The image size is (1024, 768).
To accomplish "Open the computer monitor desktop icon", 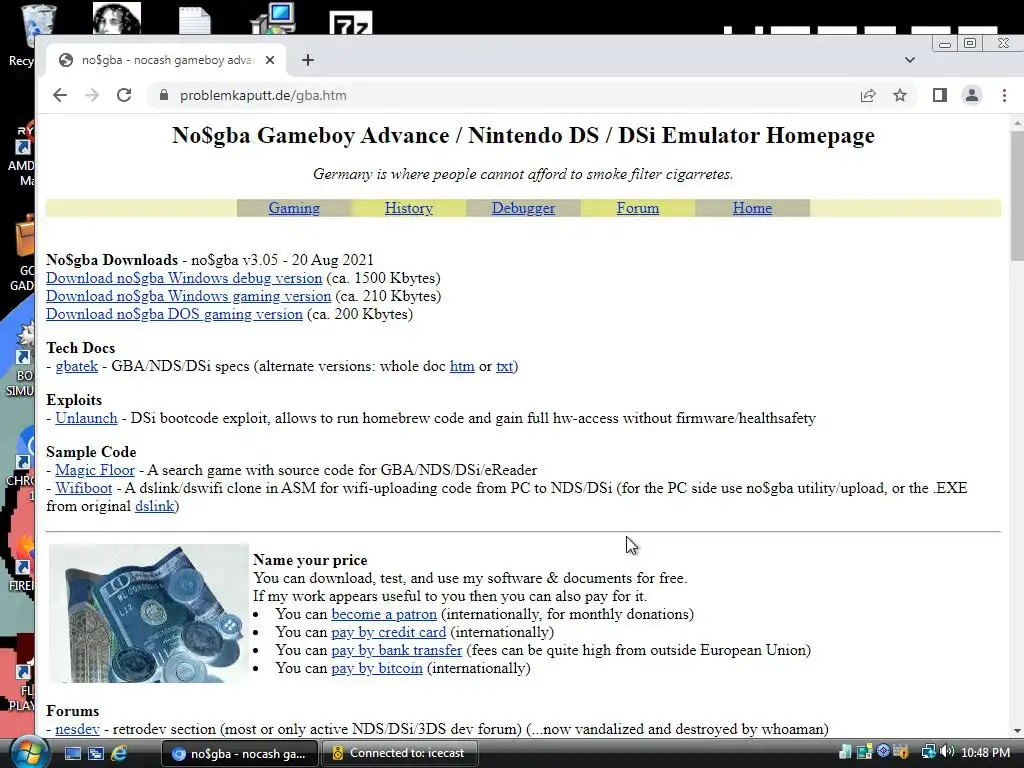I will point(274,18).
